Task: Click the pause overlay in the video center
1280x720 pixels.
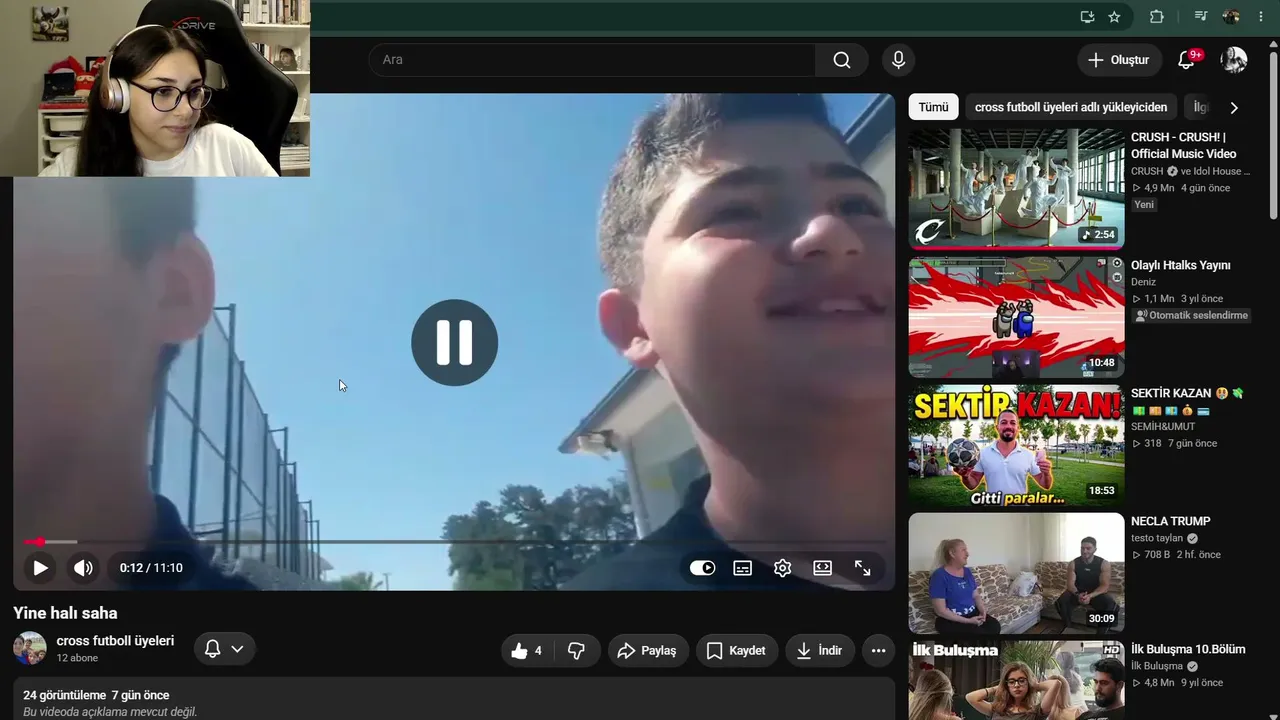Action: coord(454,342)
